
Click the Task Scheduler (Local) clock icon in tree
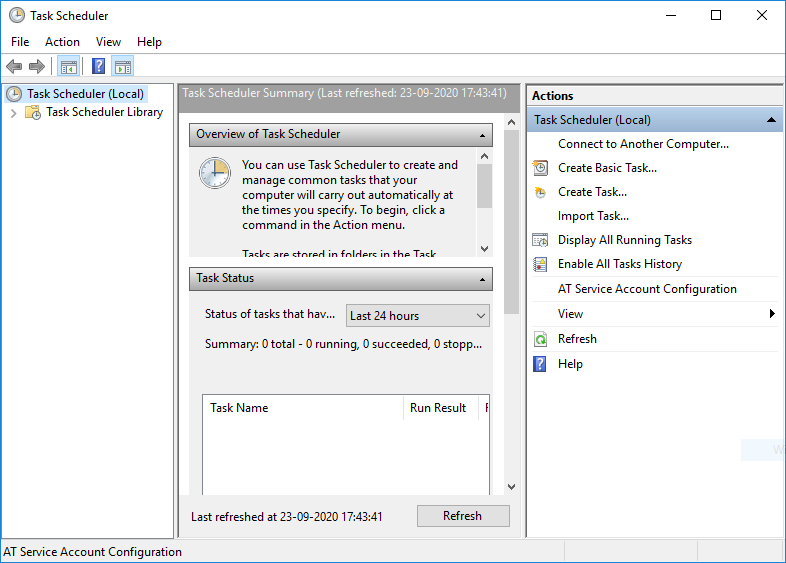click(14, 94)
